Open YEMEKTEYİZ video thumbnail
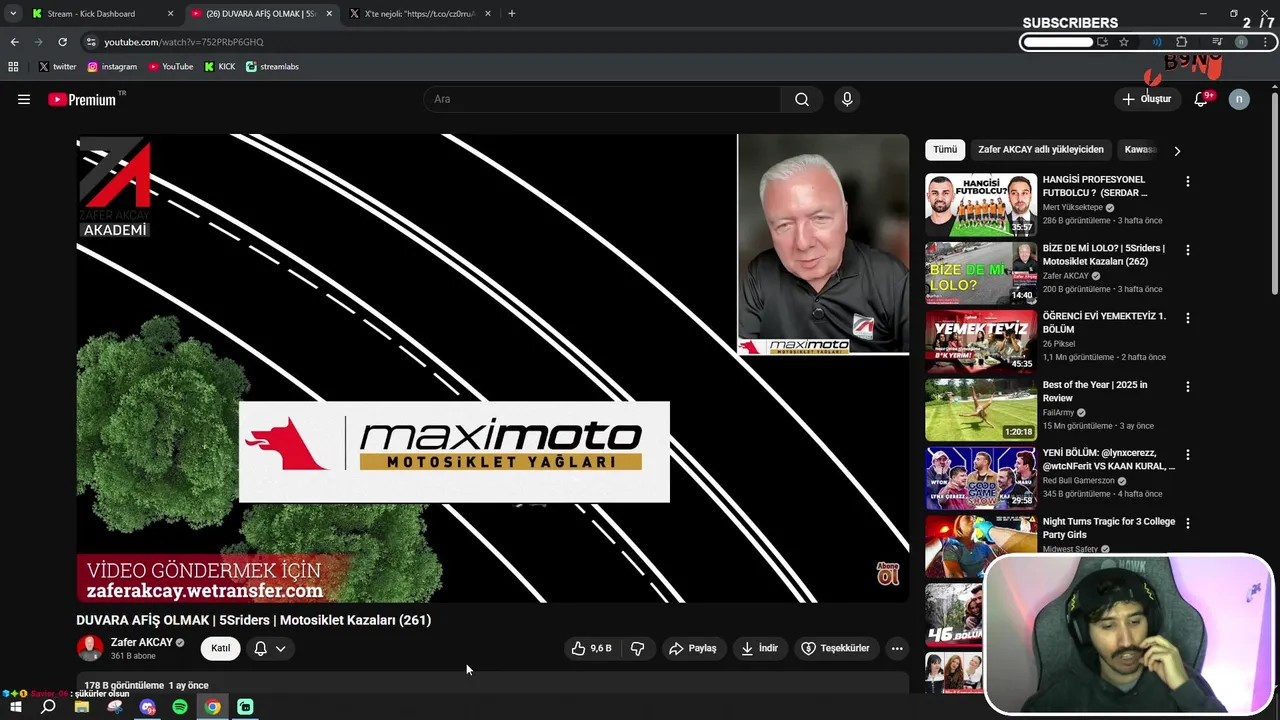The image size is (1280, 720). tap(981, 341)
